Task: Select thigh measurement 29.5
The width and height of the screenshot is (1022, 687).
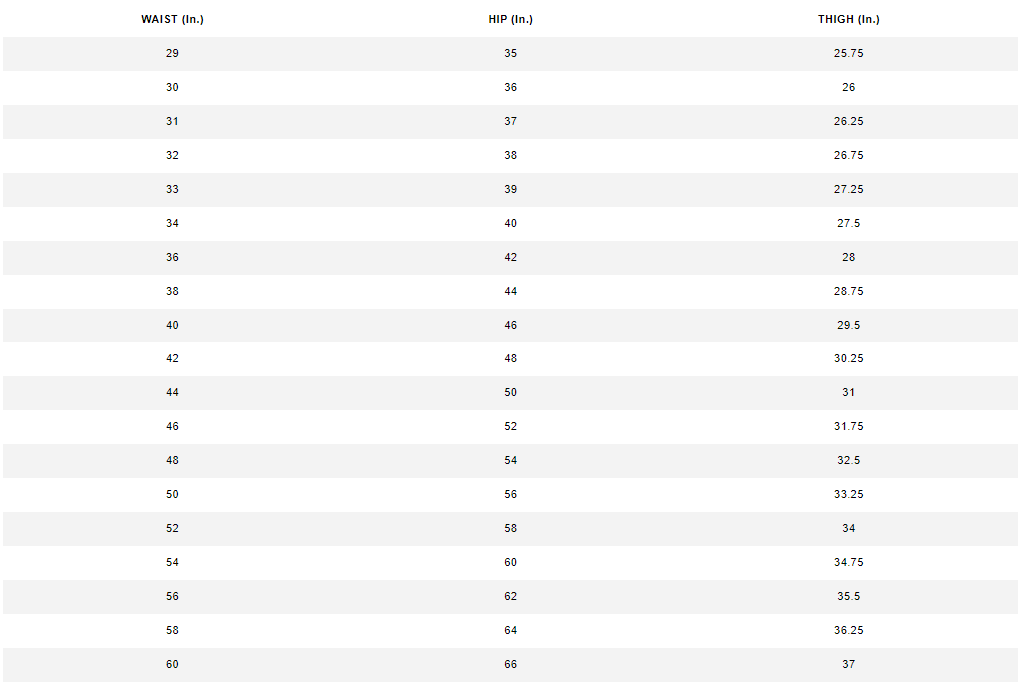Action: [848, 325]
